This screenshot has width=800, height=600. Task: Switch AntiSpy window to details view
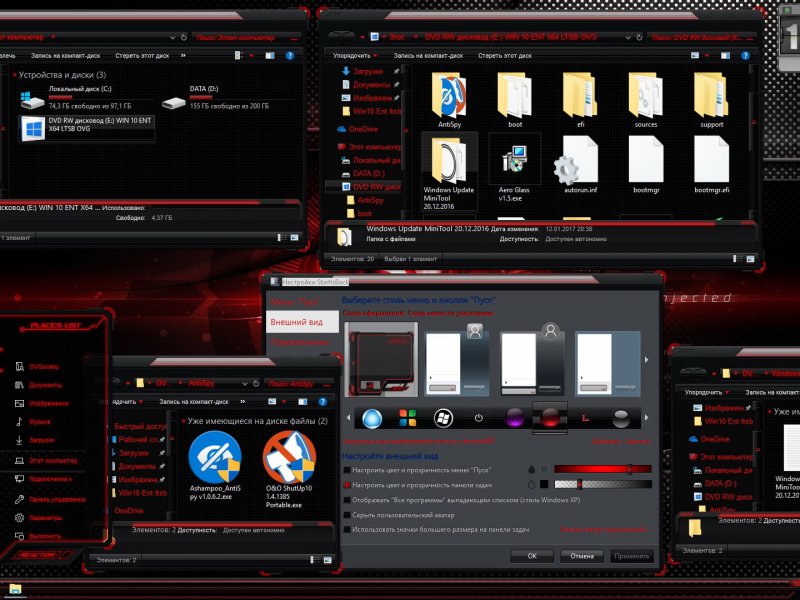click(315, 560)
